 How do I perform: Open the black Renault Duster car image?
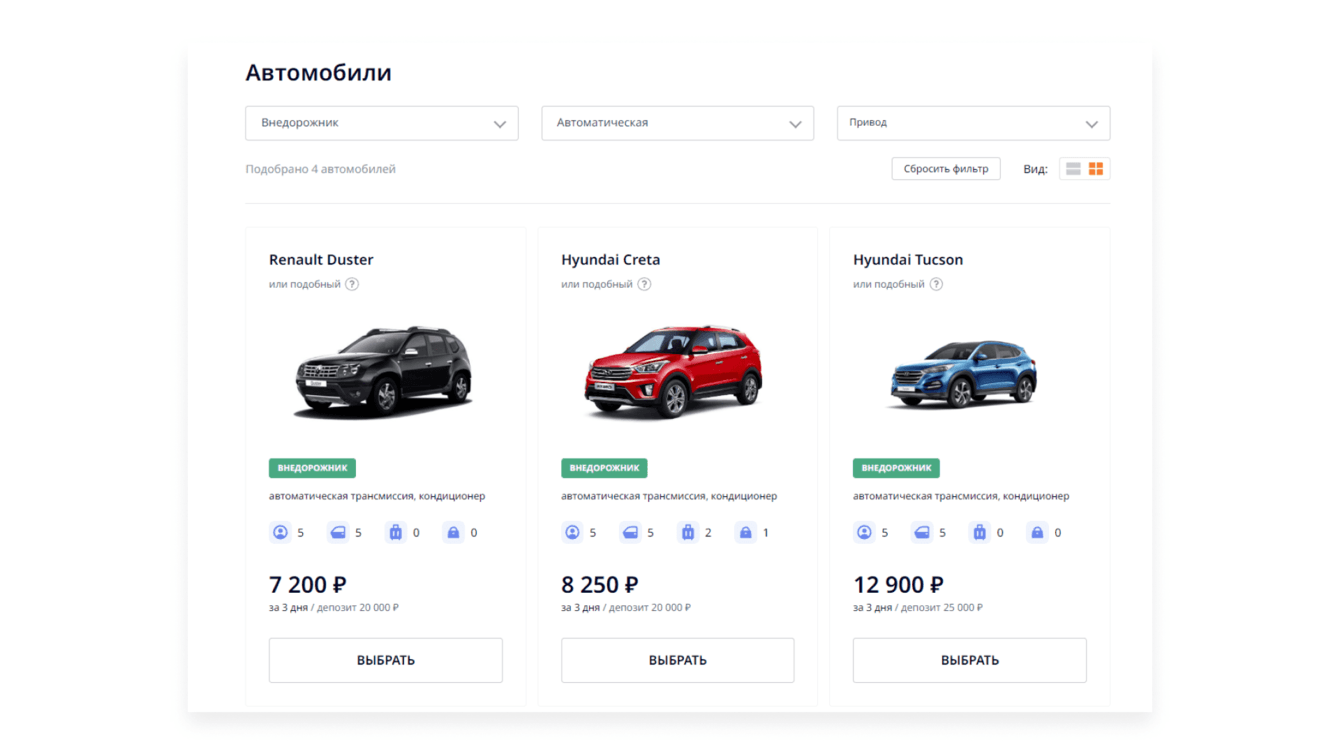pos(385,371)
